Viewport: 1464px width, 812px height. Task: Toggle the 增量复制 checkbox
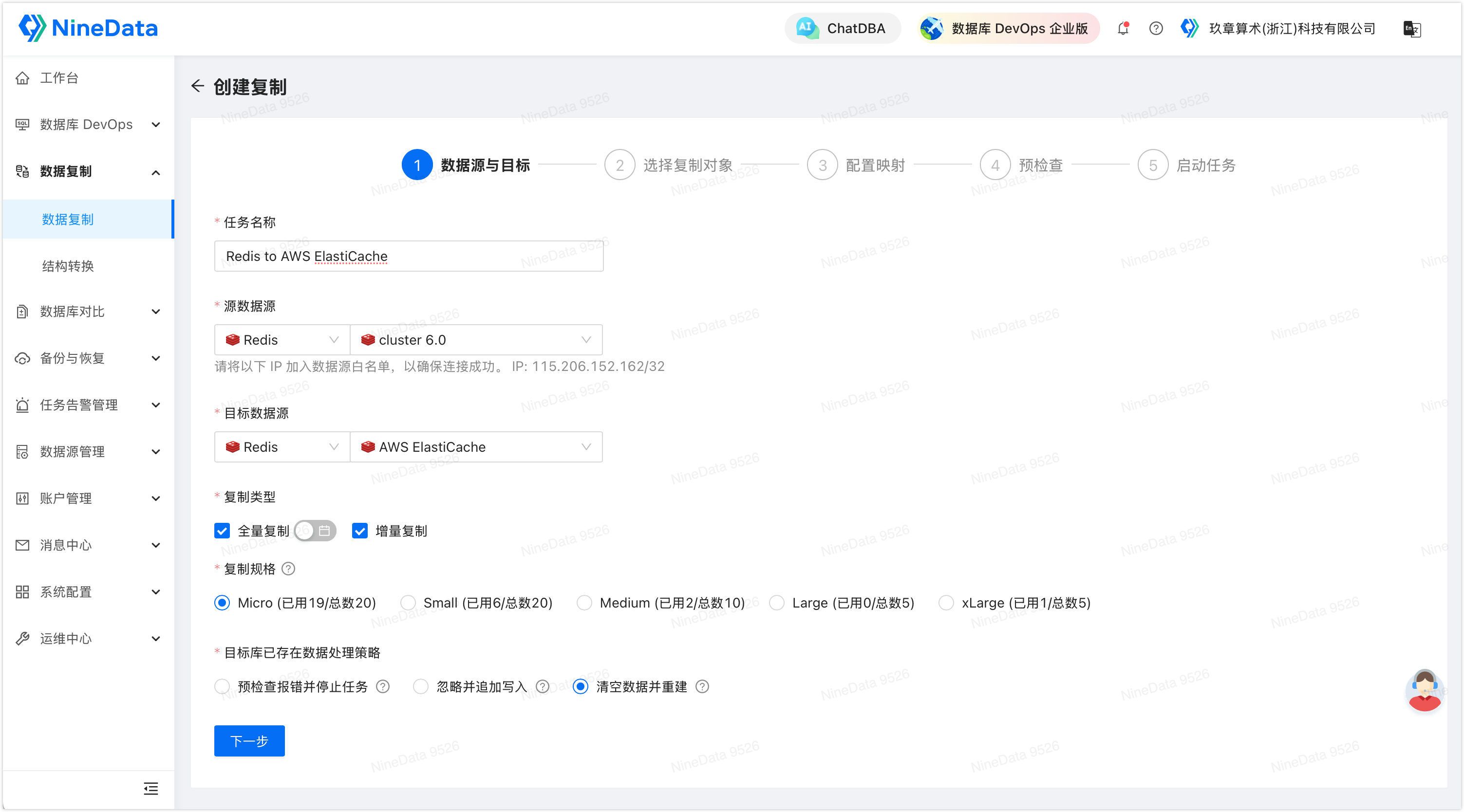[360, 531]
